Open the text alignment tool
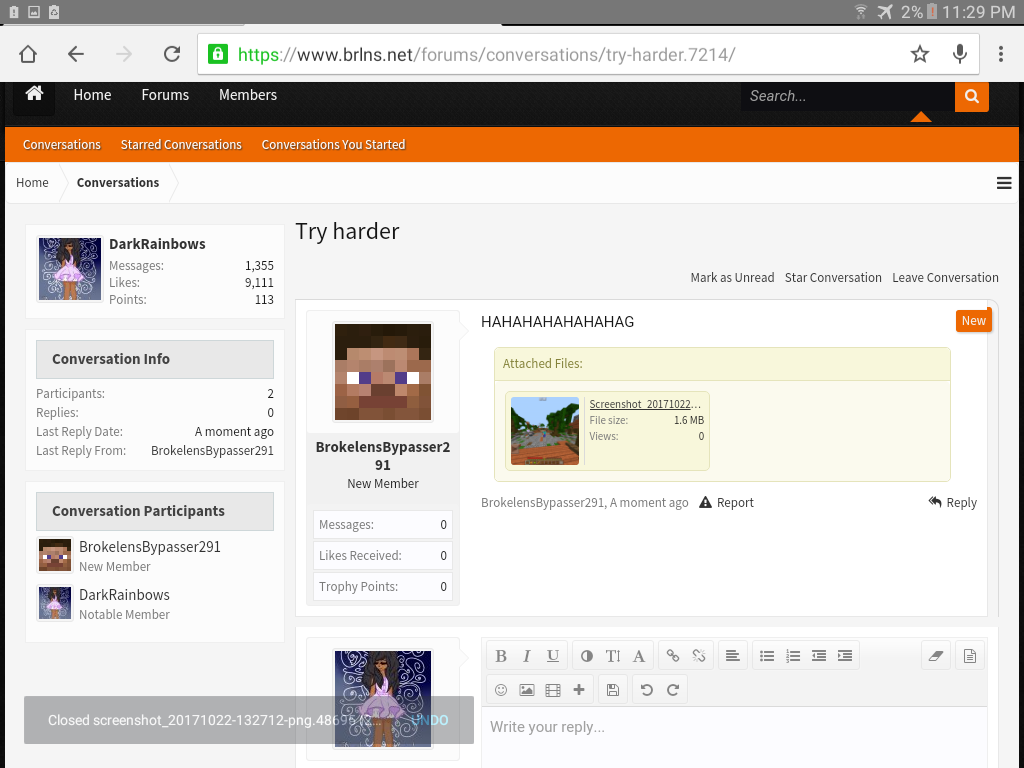Screen dimensions: 1024x768 733,656
